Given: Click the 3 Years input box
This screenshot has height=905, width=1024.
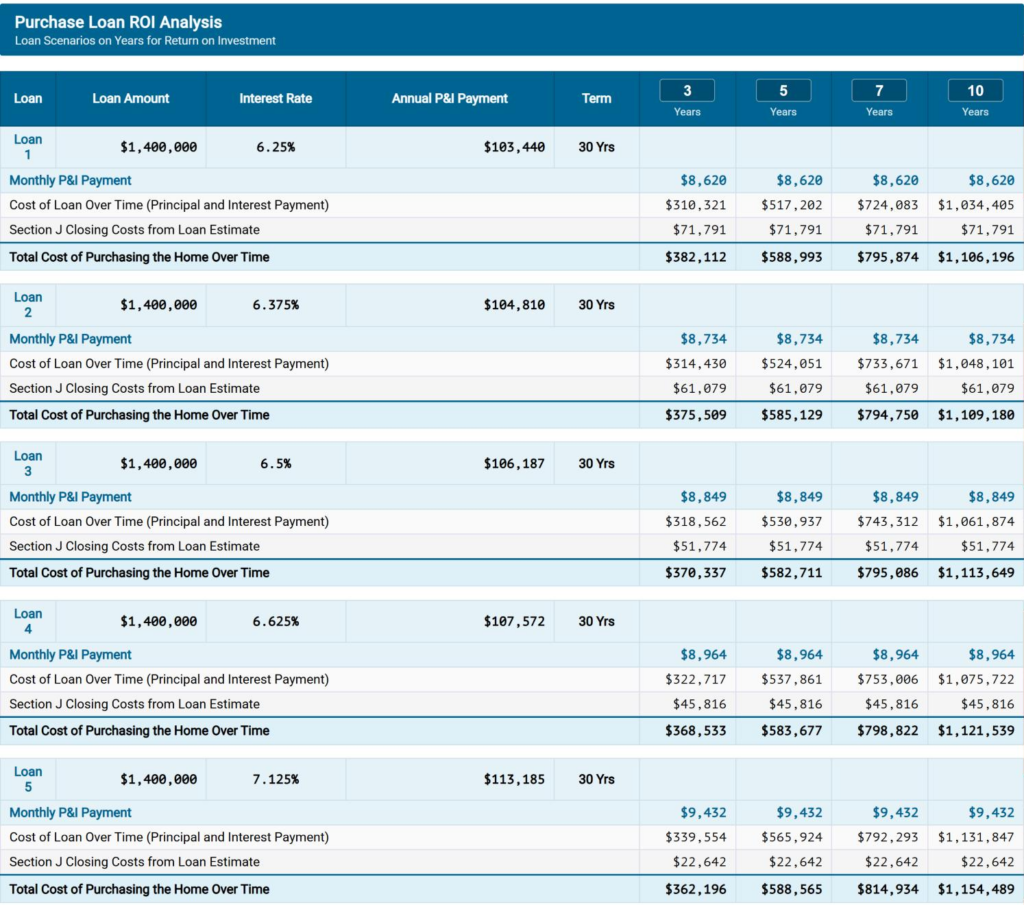Looking at the screenshot, I should (687, 90).
